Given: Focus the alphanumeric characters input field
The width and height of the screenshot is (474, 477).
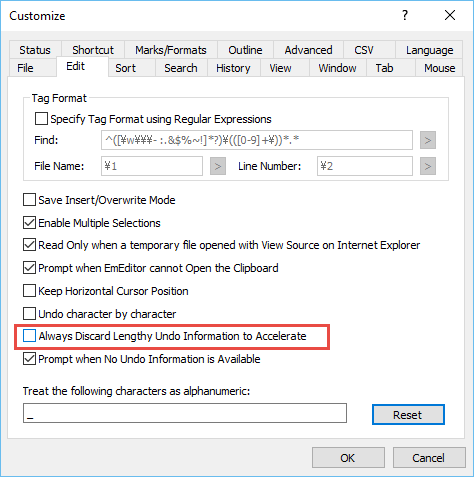Looking at the screenshot, I should click(x=185, y=413).
